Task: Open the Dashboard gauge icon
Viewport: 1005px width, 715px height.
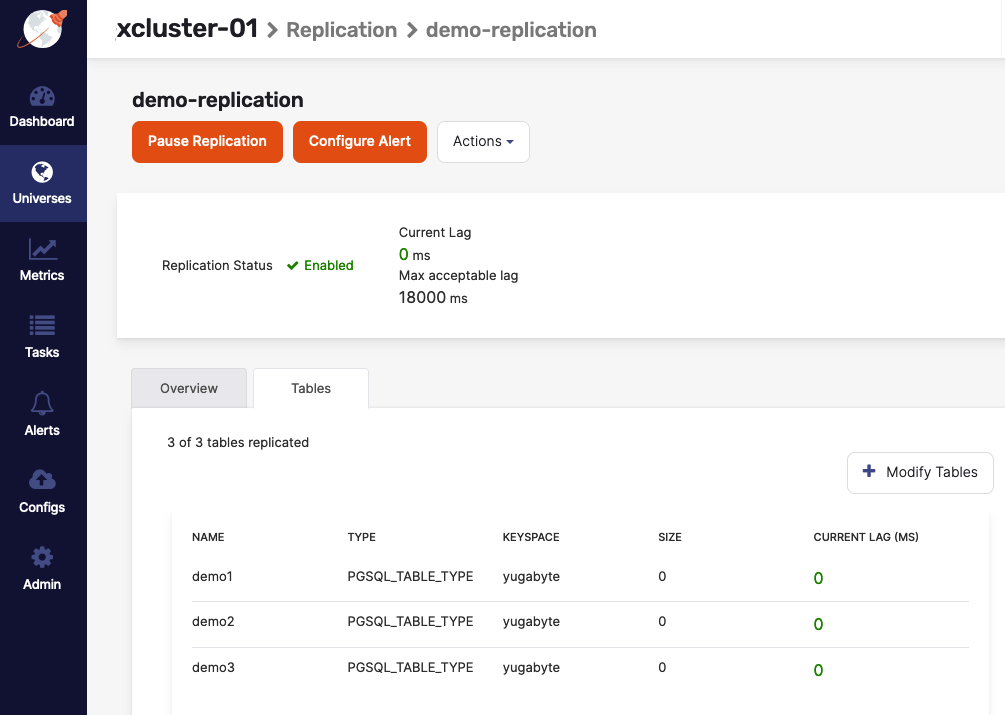Action: (42, 97)
